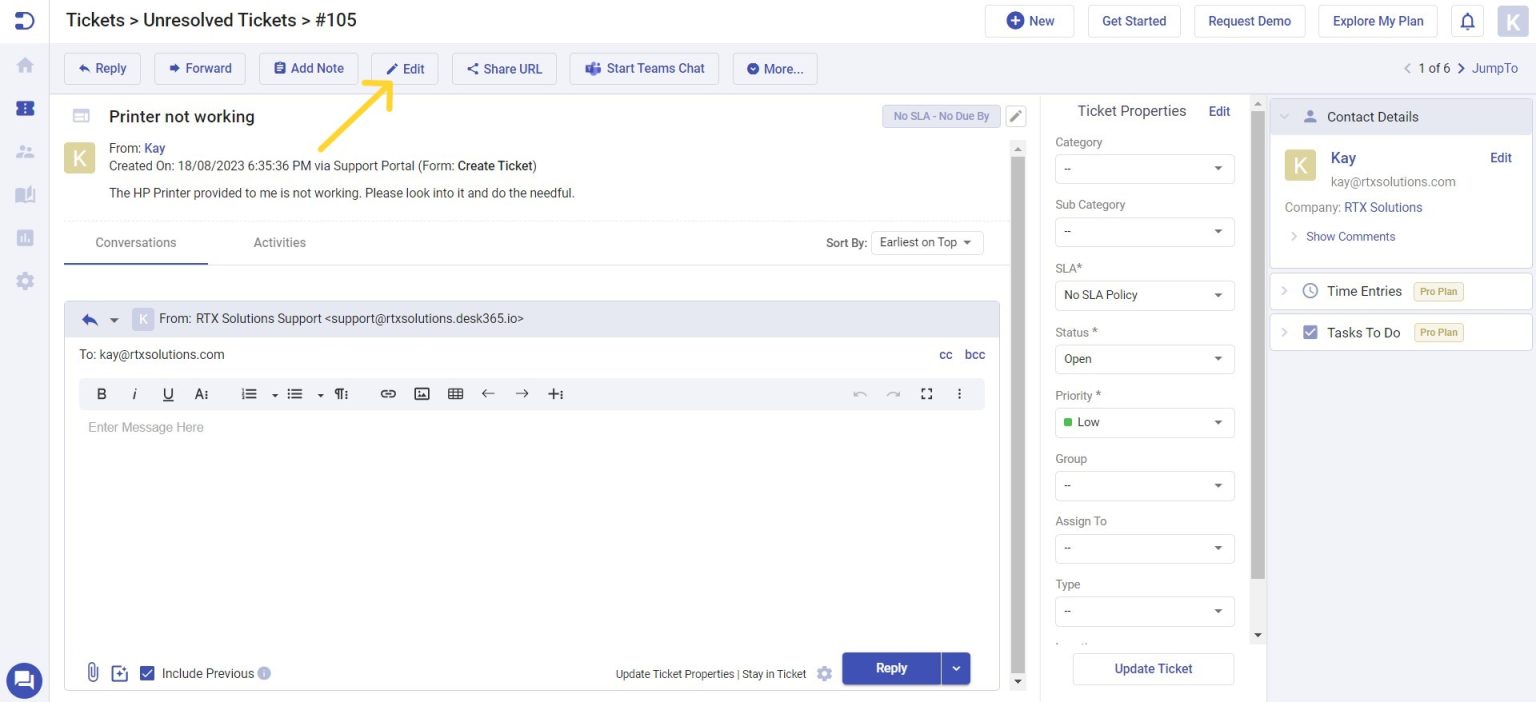Switch to the Activities tab
The width and height of the screenshot is (1536, 702).
279,242
